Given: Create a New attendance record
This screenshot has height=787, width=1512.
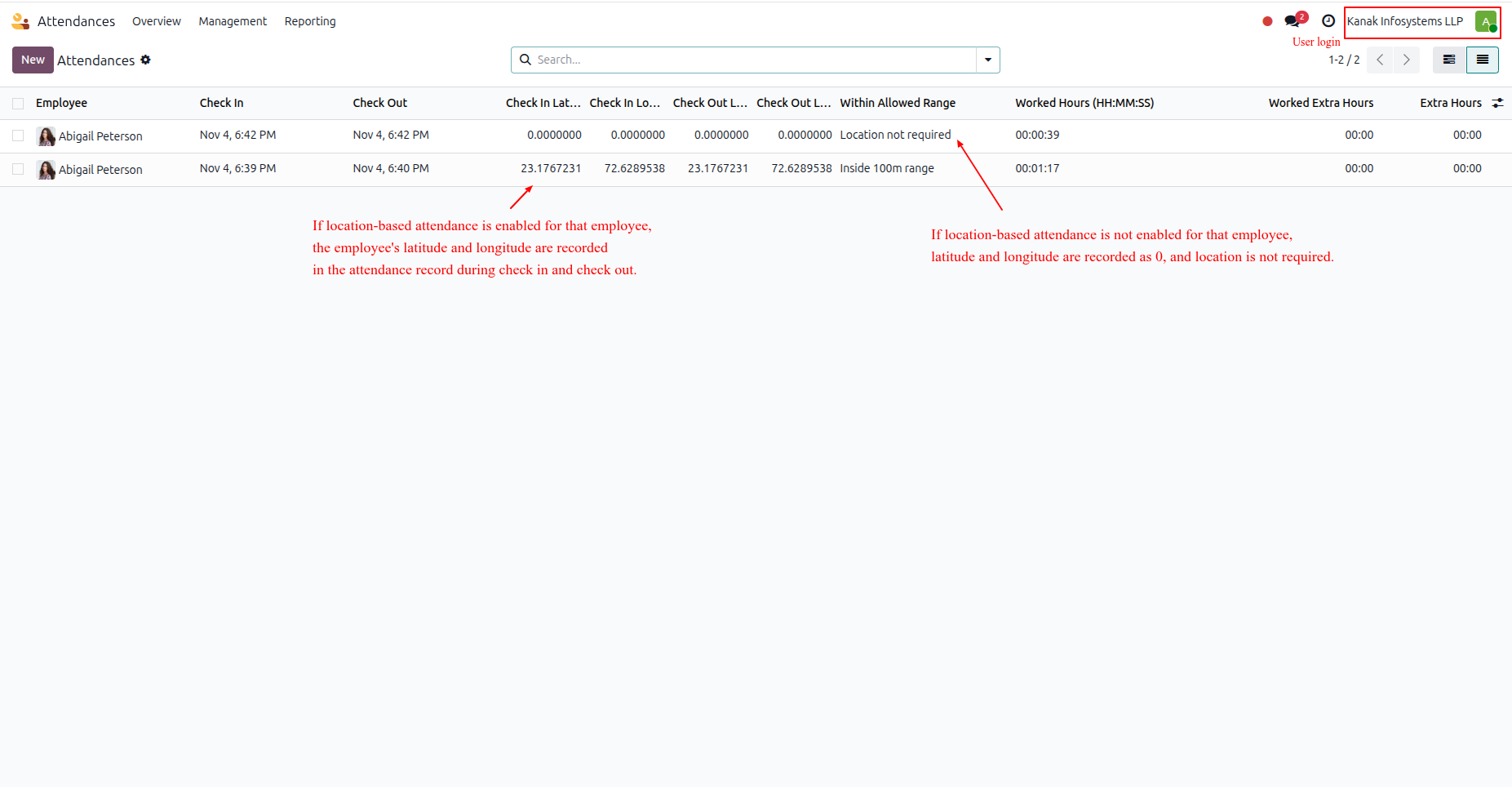Looking at the screenshot, I should (x=33, y=60).
